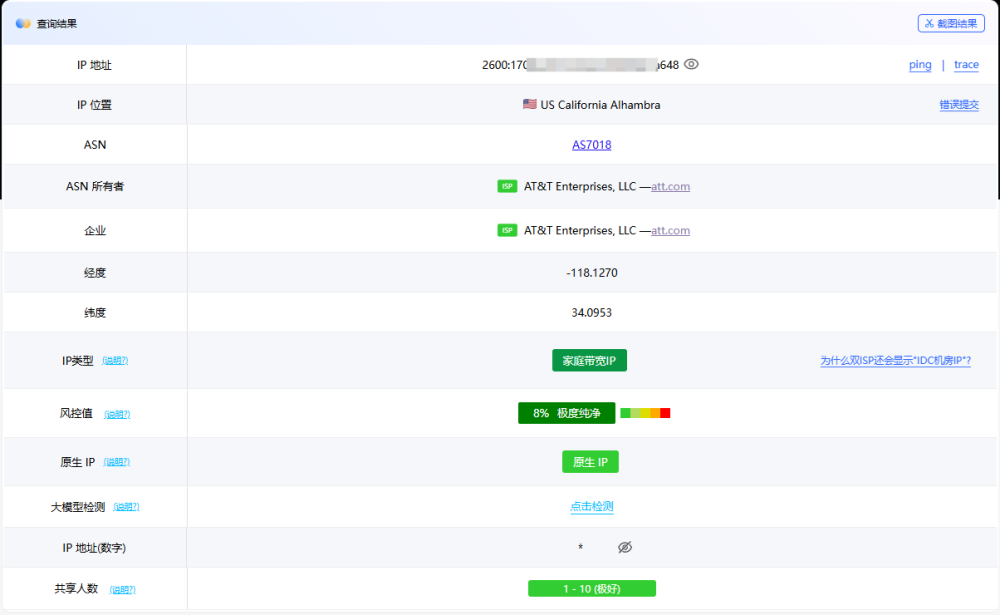The height and width of the screenshot is (615, 1000).
Task: Open 说明 help link next to 原生 IP
Action: [117, 462]
